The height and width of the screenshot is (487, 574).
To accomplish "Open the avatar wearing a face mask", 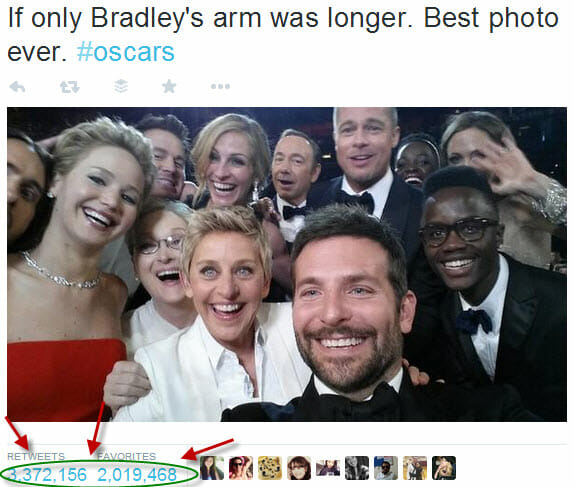I will [x=299, y=468].
